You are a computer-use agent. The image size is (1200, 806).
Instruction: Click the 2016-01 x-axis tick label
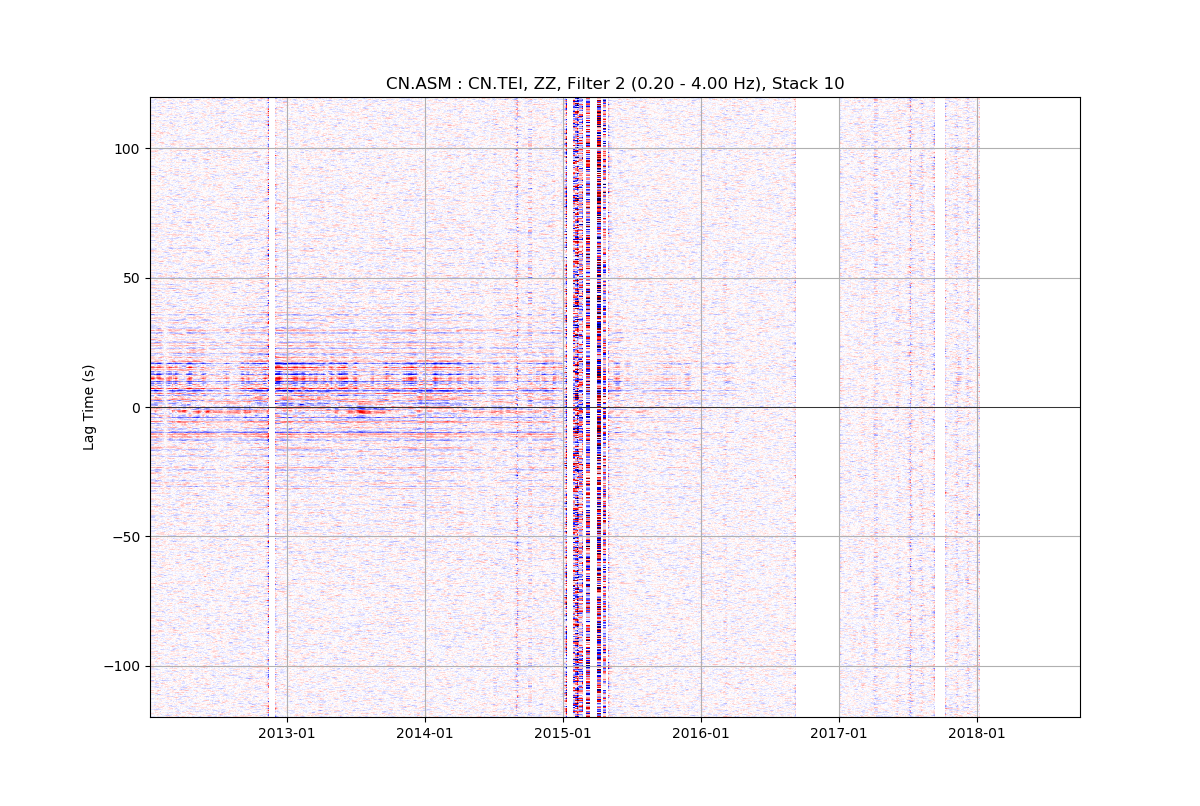(701, 733)
